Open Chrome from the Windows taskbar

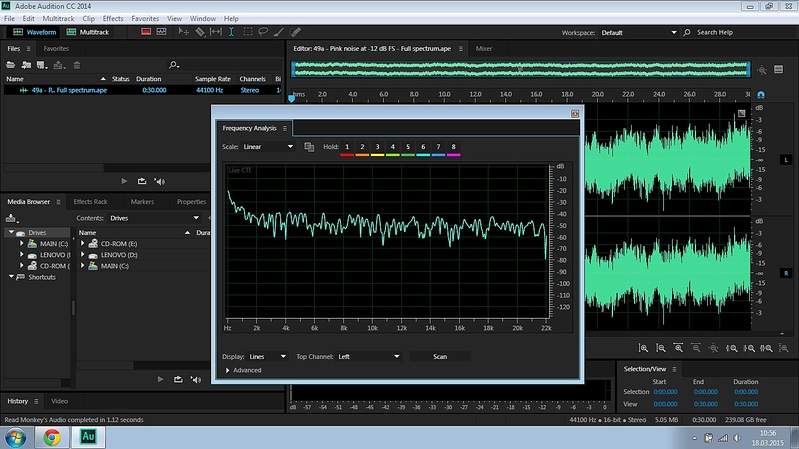pos(51,437)
